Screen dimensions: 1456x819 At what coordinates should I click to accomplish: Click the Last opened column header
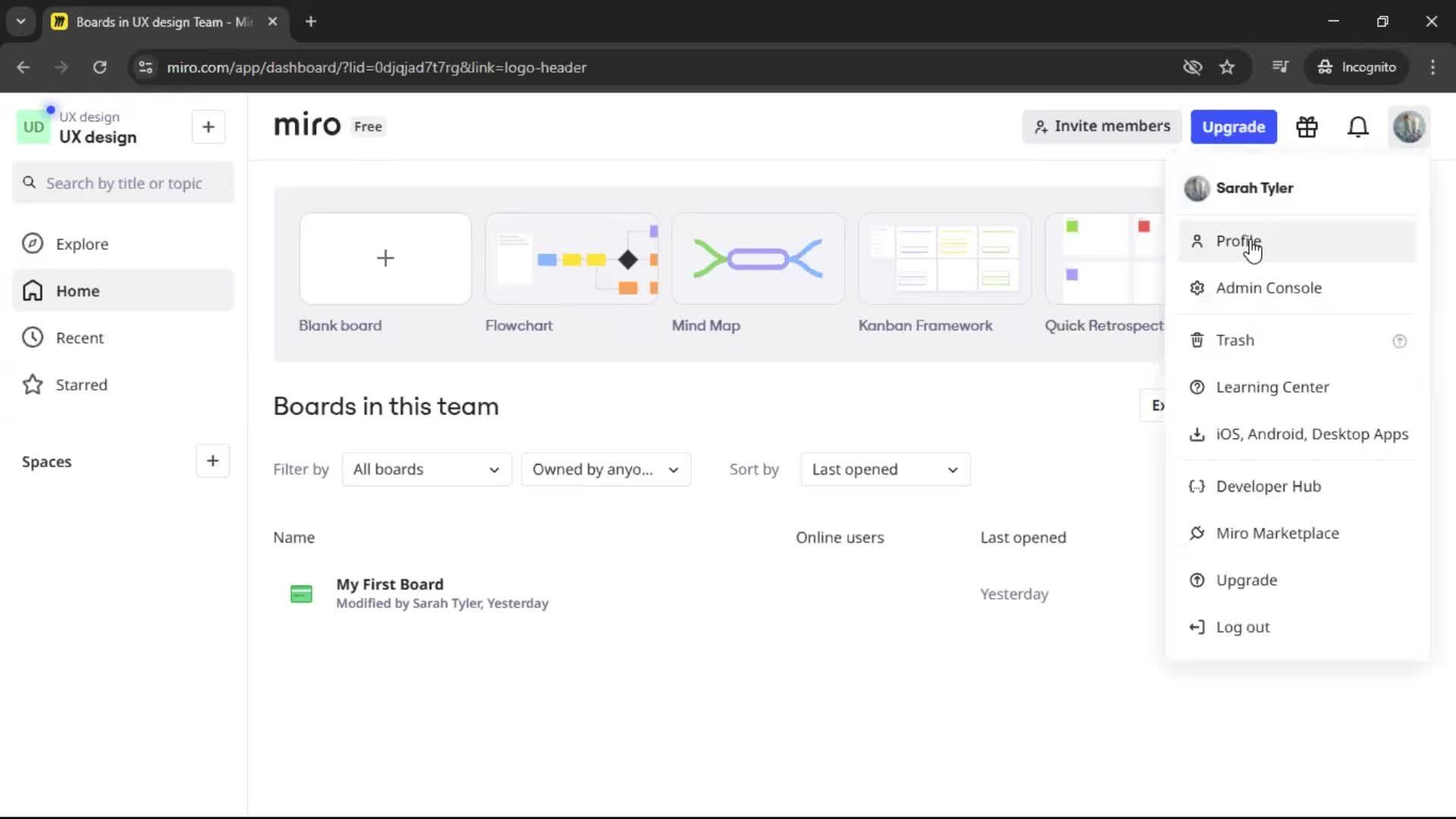click(1023, 538)
